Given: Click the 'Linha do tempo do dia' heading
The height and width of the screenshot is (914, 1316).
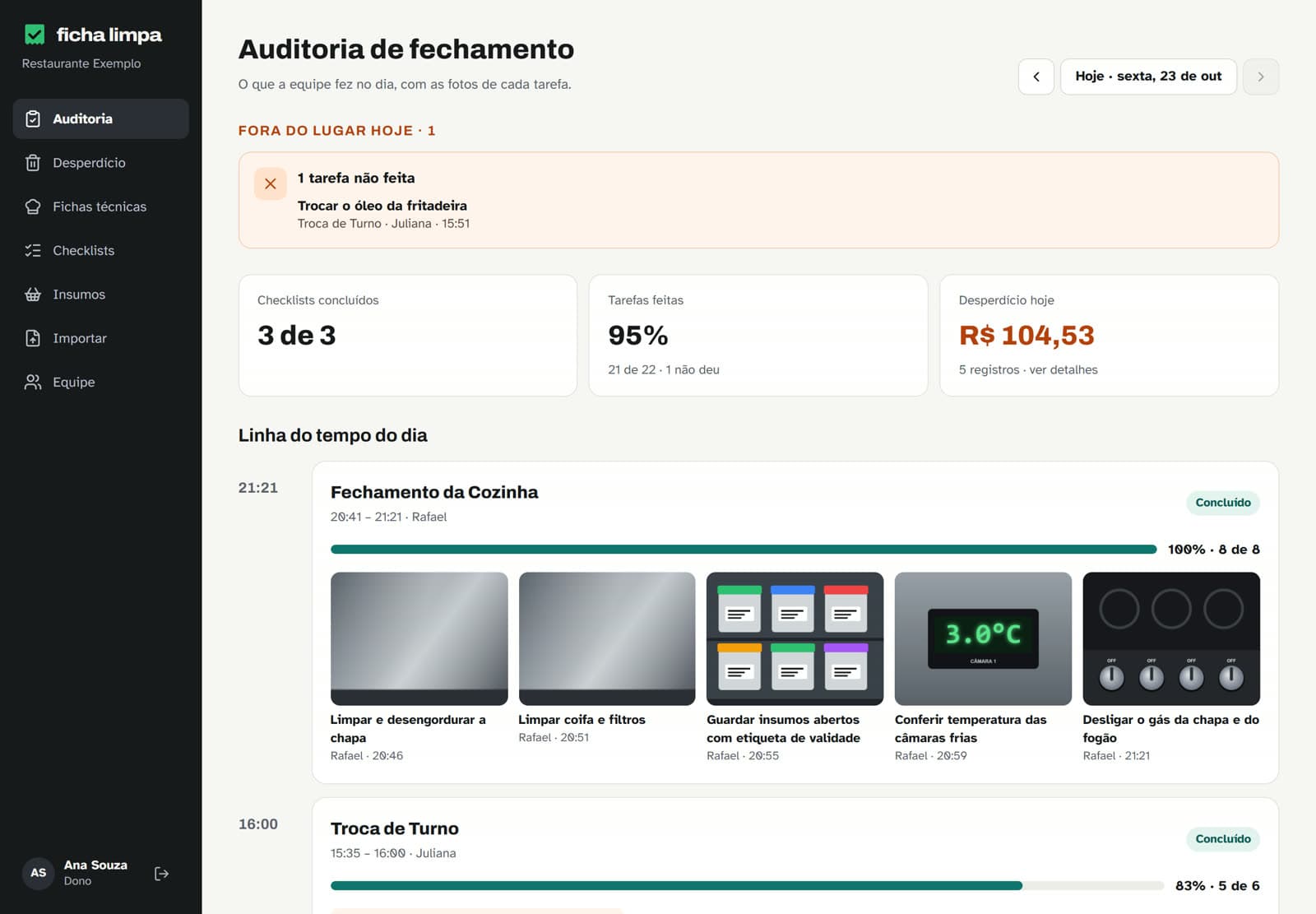Looking at the screenshot, I should click(333, 435).
